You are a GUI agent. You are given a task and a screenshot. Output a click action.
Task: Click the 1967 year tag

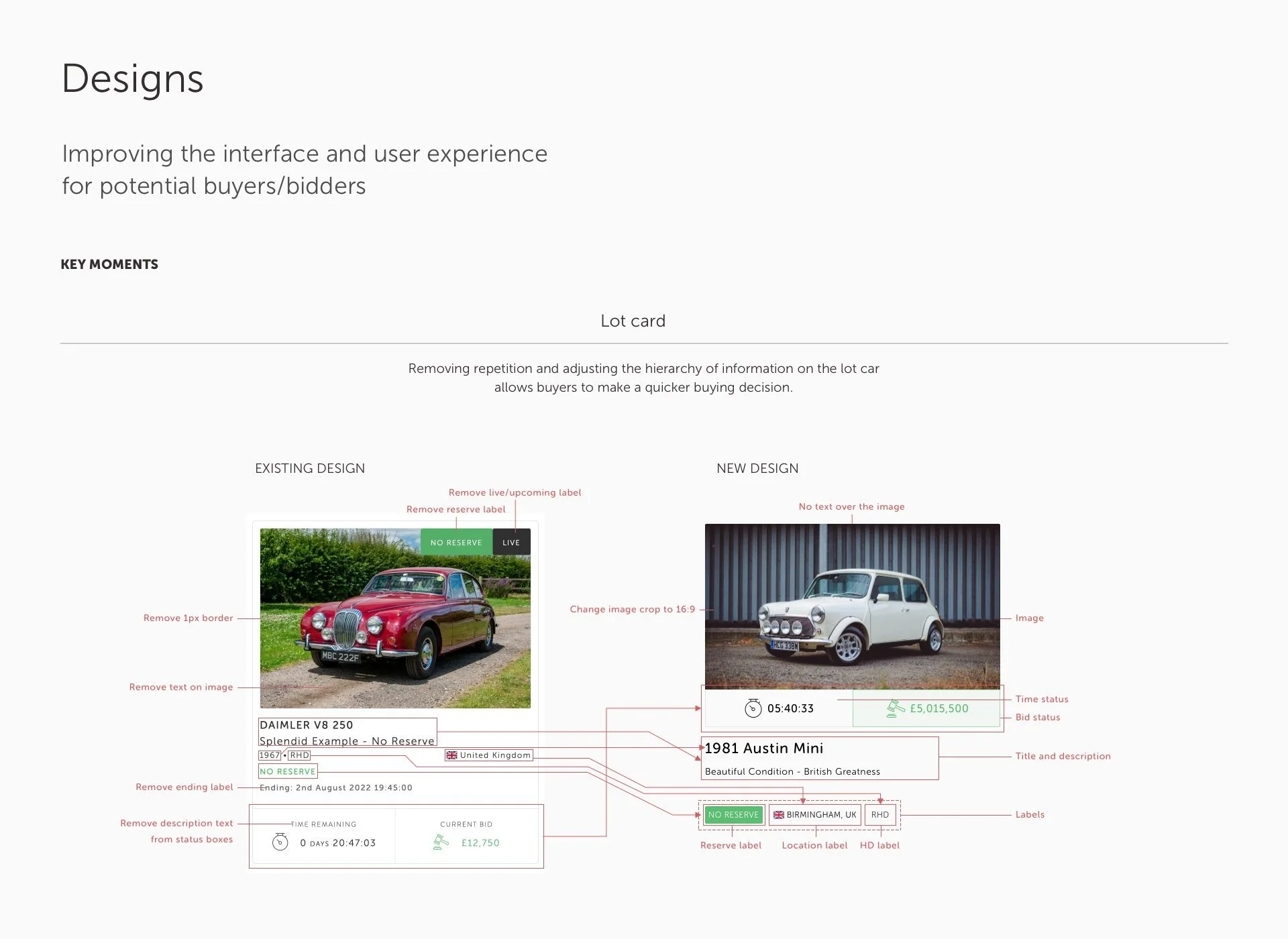(x=269, y=755)
